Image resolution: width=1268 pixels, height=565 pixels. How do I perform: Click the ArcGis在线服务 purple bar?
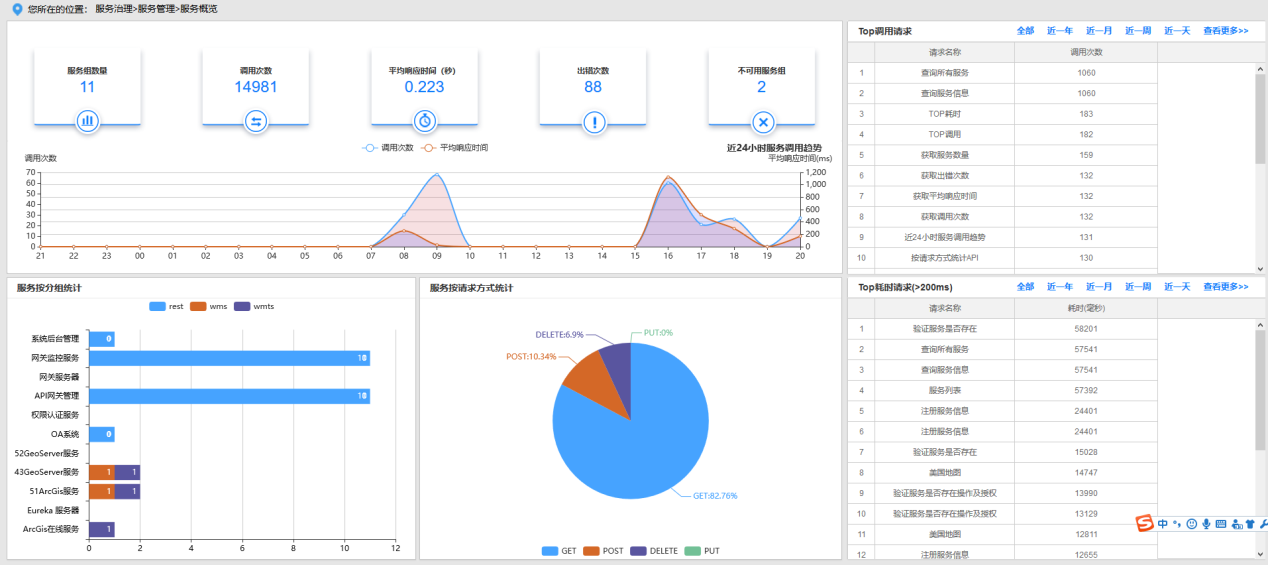pos(101,529)
